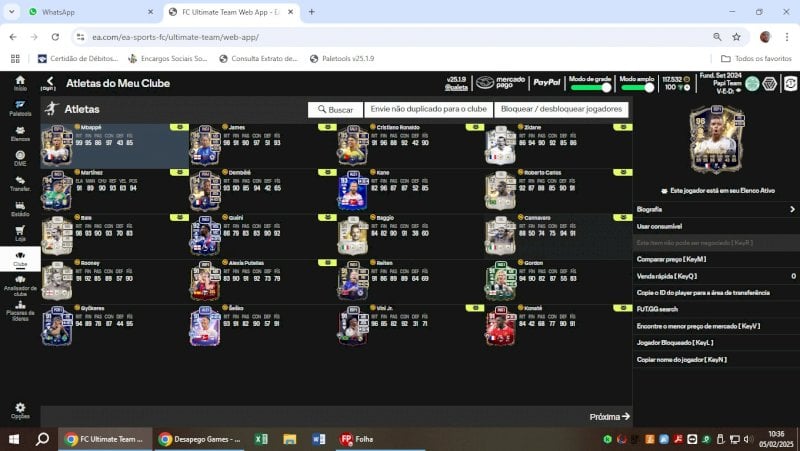This screenshot has width=800, height=451.
Task: Open the Paletools sidebar icon
Action: pyautogui.click(x=20, y=108)
